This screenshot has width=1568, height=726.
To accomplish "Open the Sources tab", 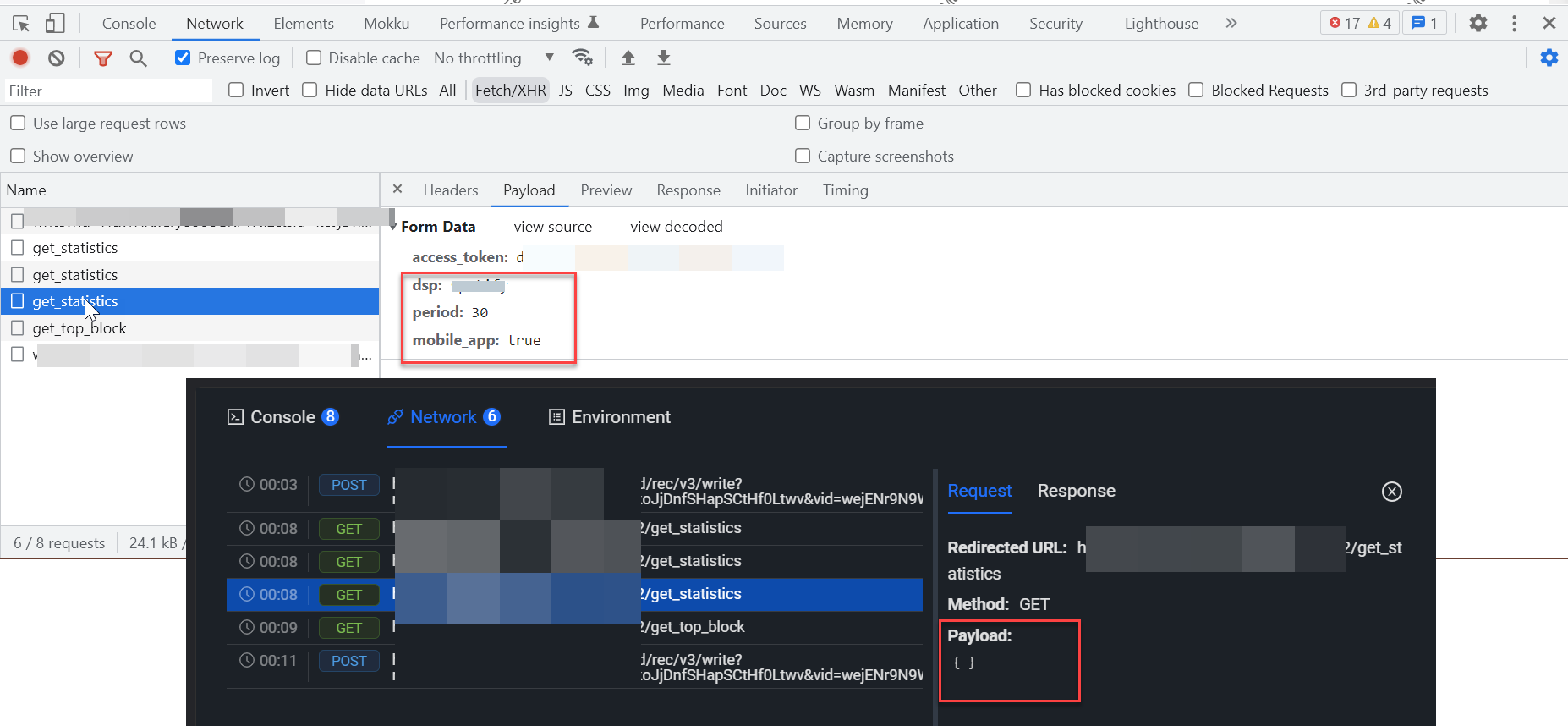I will tap(780, 23).
